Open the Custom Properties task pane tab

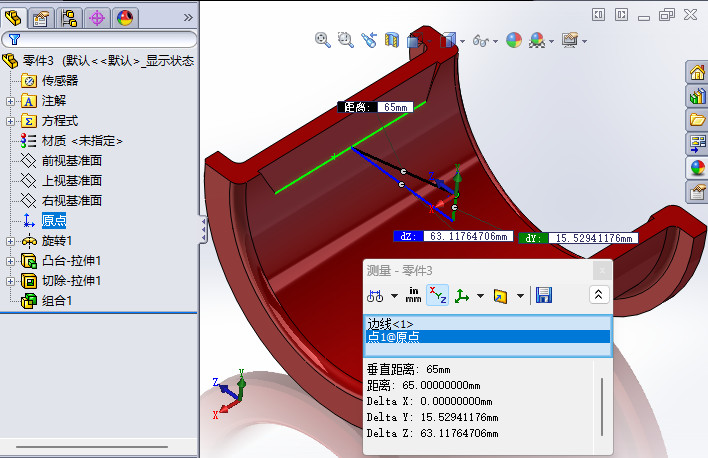697,192
